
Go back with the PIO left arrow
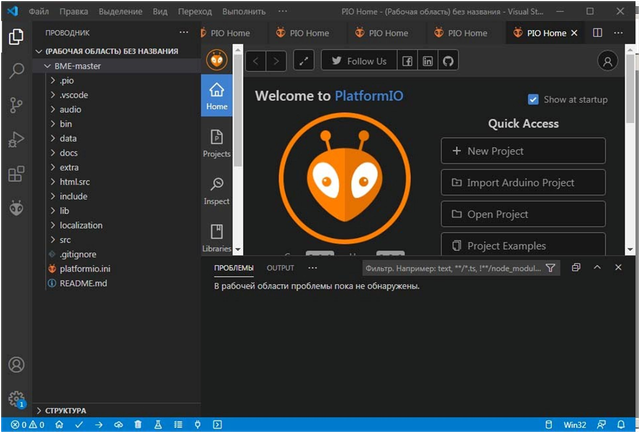point(256,61)
